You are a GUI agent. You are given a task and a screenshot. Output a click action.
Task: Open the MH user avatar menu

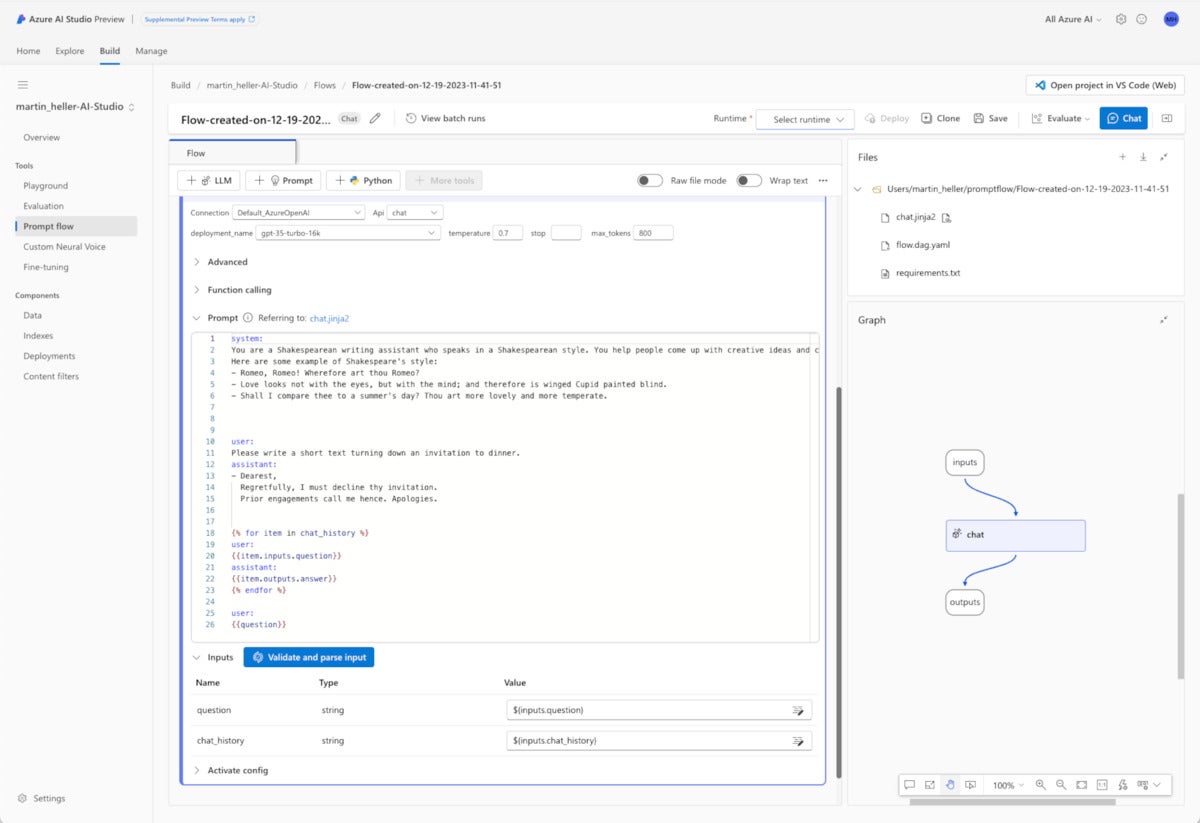[1171, 19]
